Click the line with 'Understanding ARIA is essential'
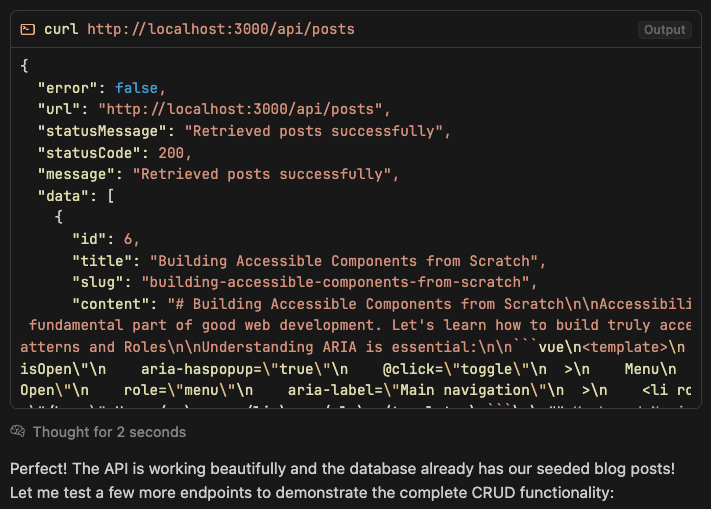This screenshot has height=509, width=711. point(352,347)
